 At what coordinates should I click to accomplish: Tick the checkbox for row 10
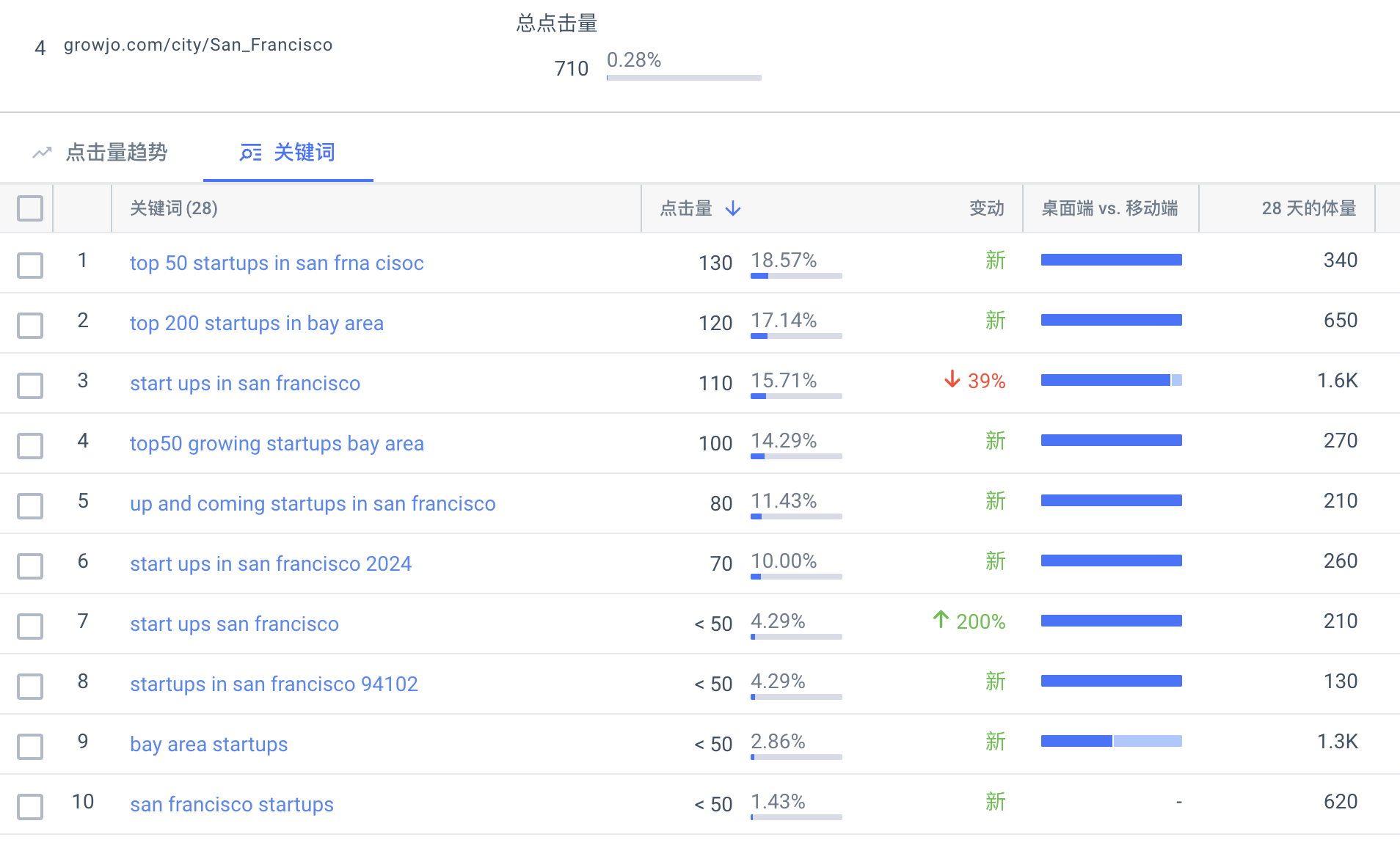click(30, 806)
